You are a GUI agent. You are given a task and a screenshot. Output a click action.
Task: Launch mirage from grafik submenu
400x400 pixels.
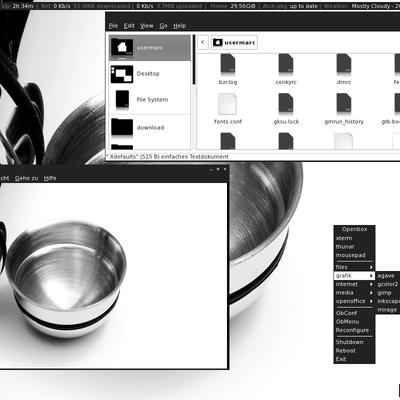point(388,310)
